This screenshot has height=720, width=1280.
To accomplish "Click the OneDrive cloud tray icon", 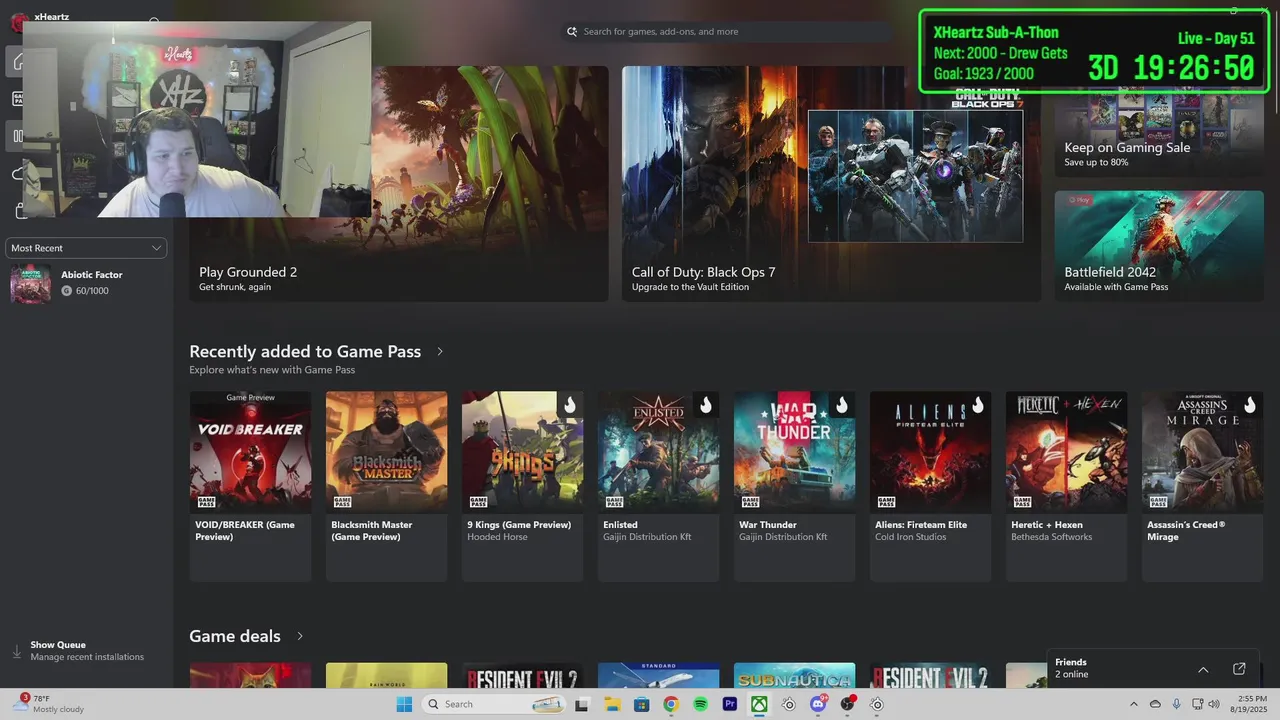I will [x=1155, y=704].
